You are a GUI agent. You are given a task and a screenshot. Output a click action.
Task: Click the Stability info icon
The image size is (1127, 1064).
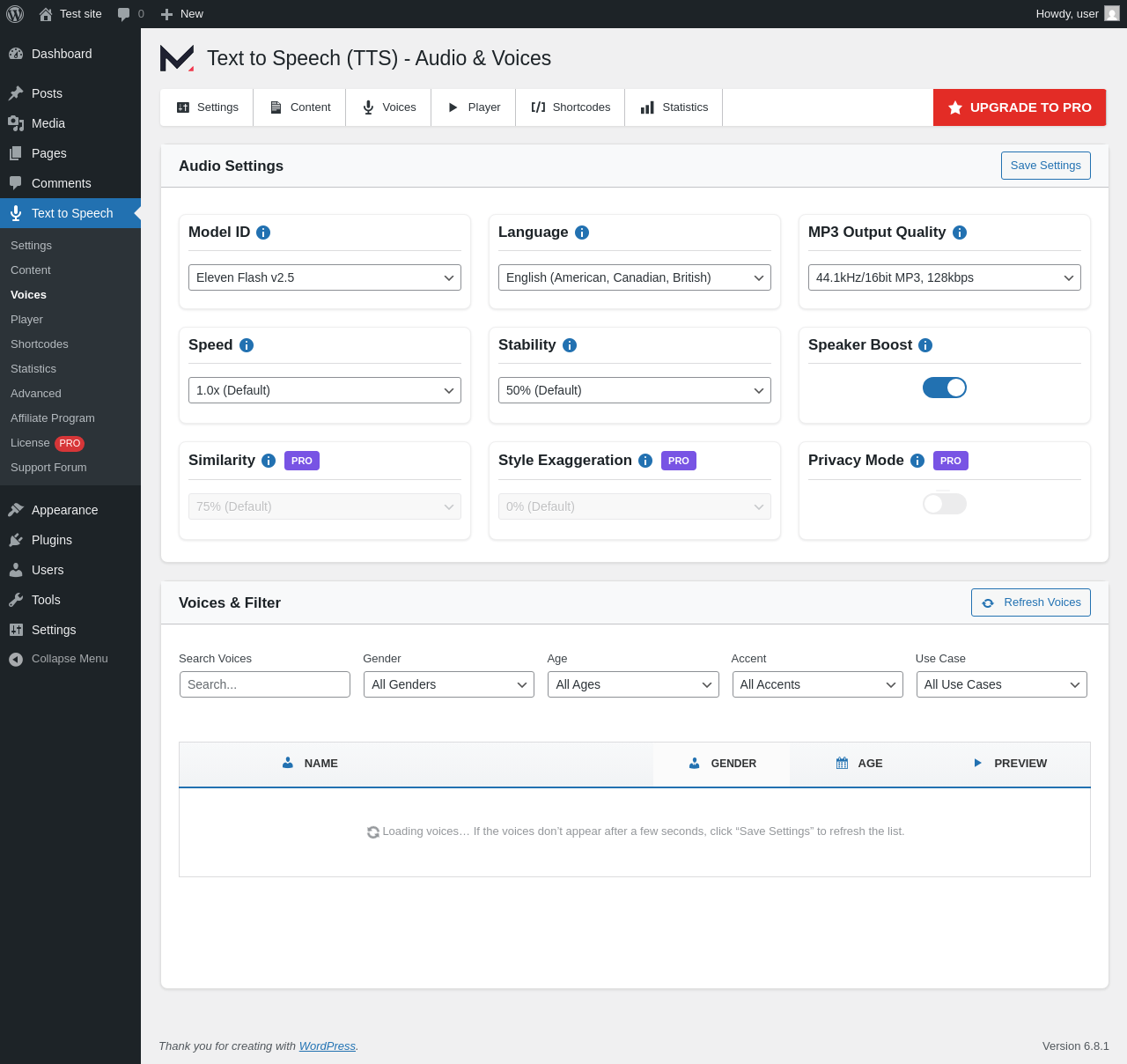click(570, 345)
